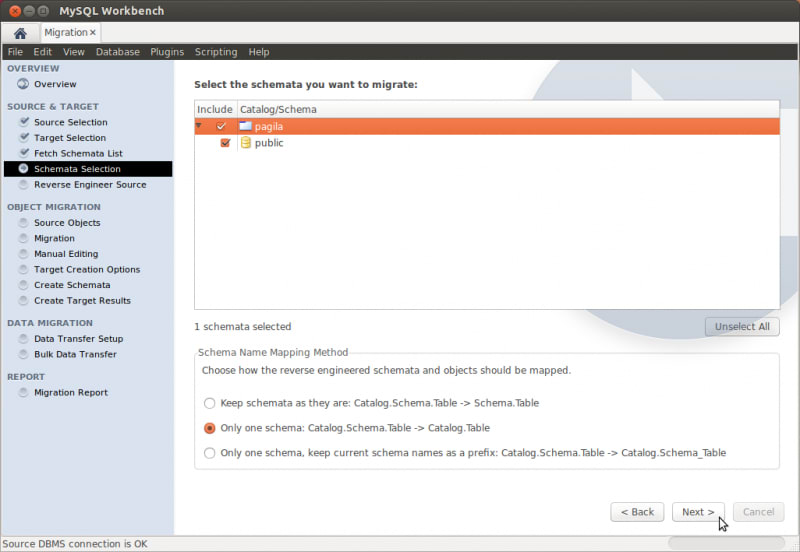Viewport: 800px width, 552px height.
Task: Click the '1 schemata selected' text
Action: pos(242,327)
